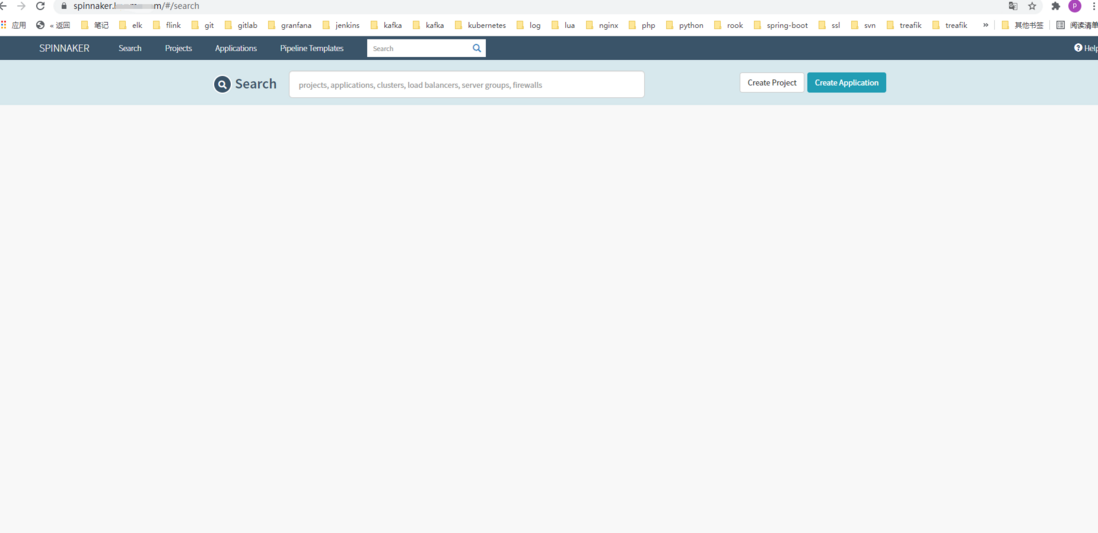
Task: Open the lua bookmark folder
Action: (x=563, y=25)
